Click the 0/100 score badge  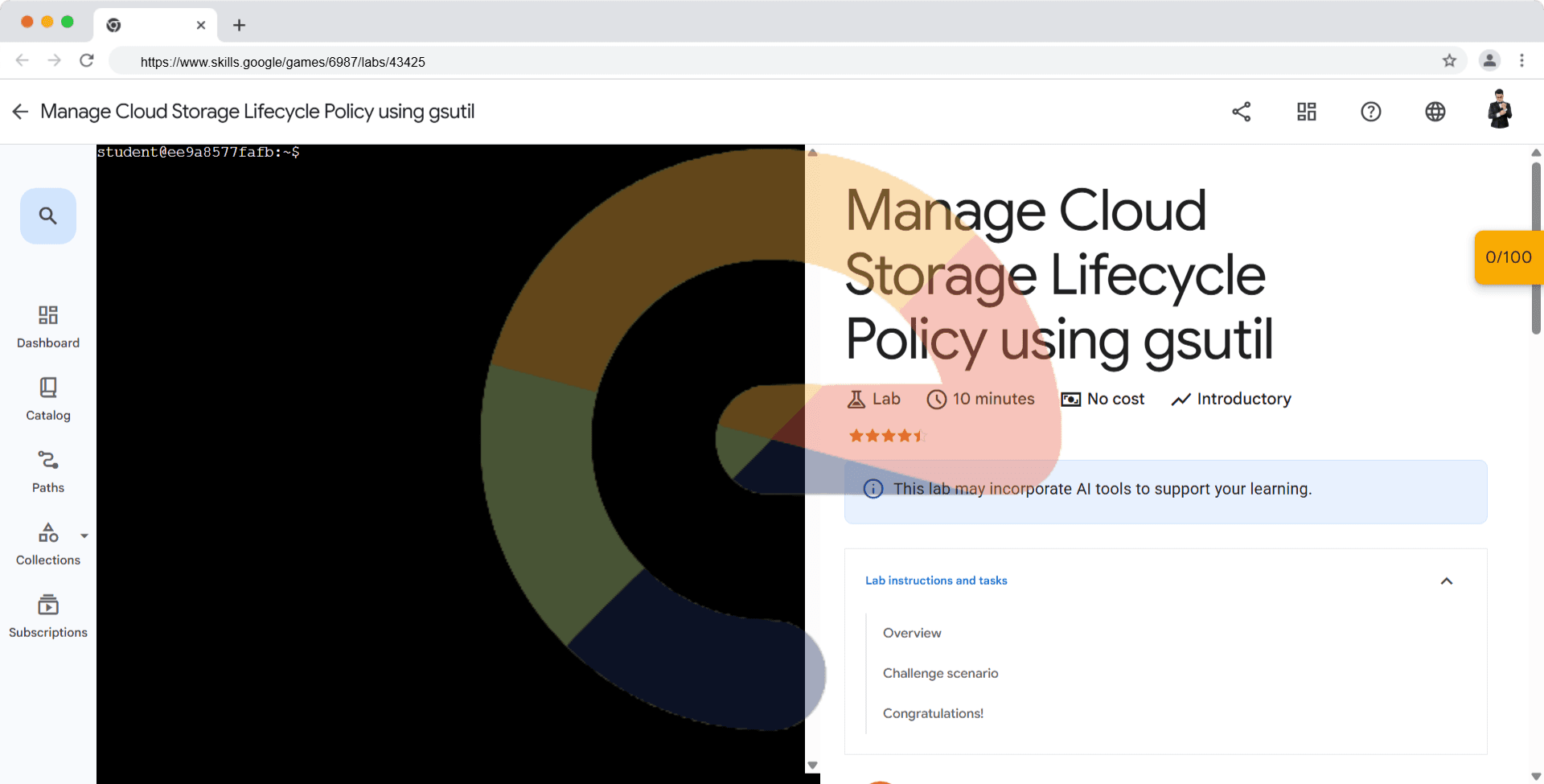1508,257
